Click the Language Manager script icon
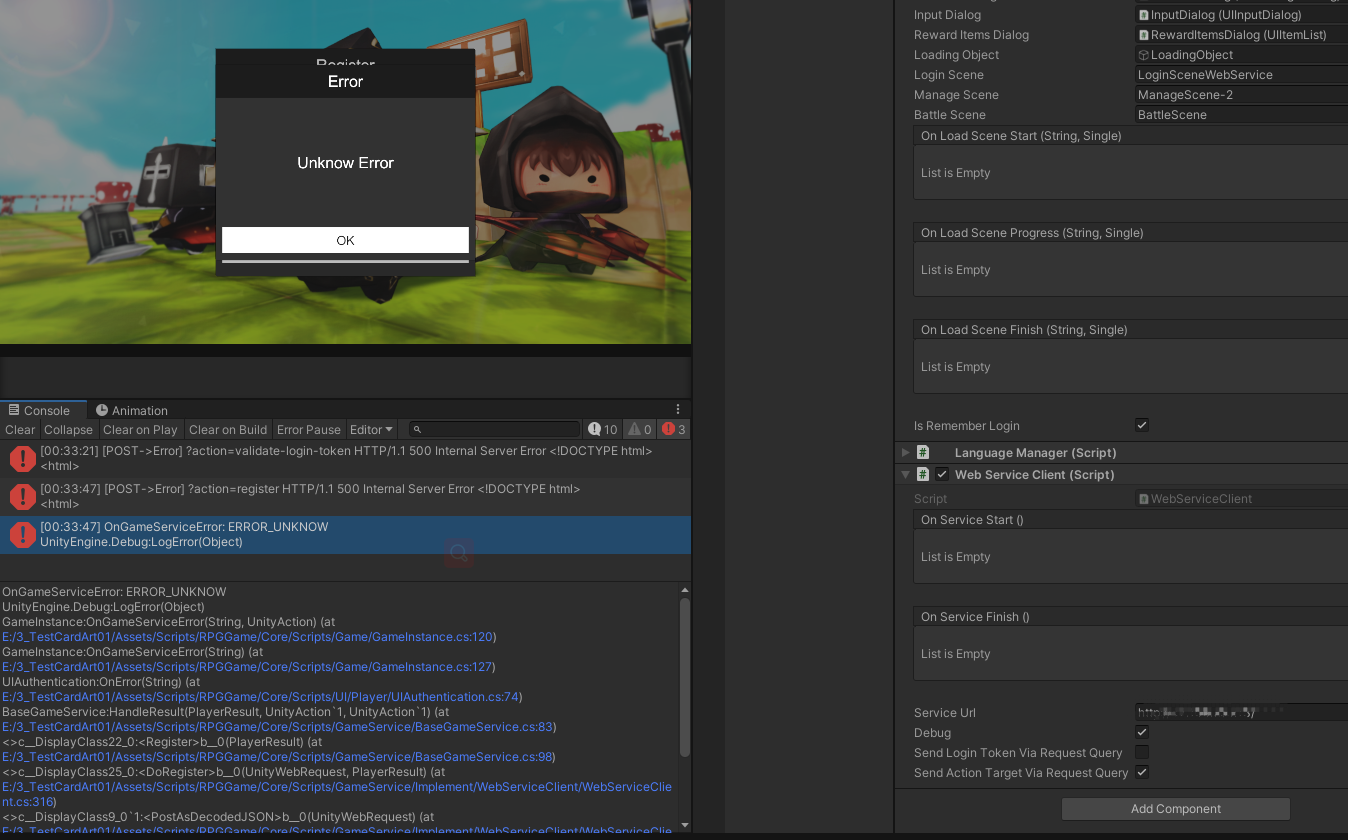 pyautogui.click(x=922, y=452)
